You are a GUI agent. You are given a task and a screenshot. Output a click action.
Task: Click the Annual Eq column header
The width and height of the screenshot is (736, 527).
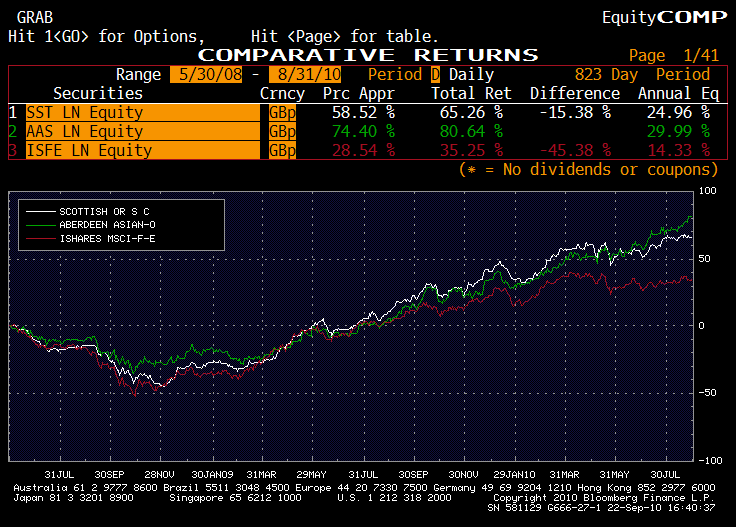click(x=678, y=93)
